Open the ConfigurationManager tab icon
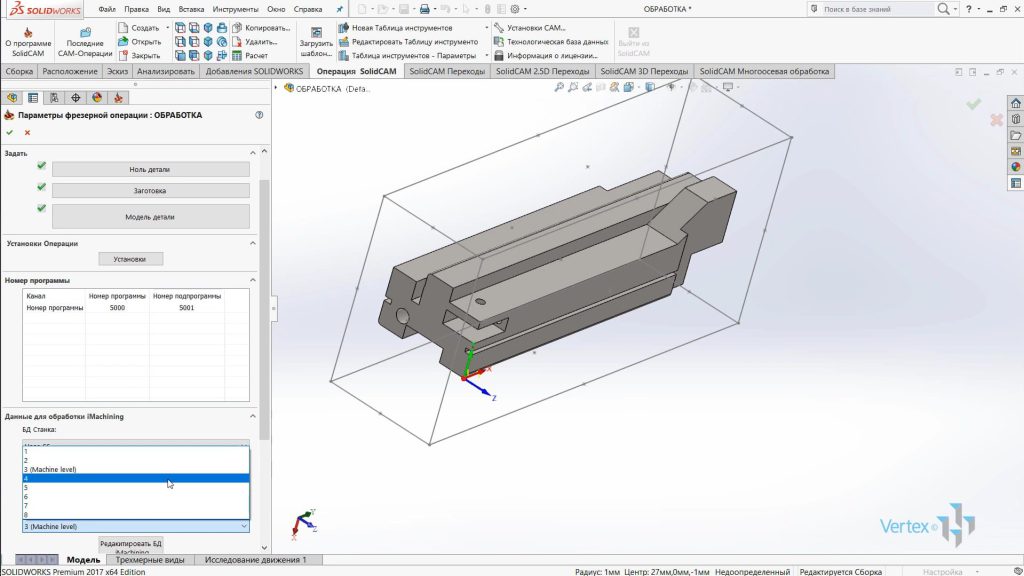1024x576 pixels. coord(54,98)
